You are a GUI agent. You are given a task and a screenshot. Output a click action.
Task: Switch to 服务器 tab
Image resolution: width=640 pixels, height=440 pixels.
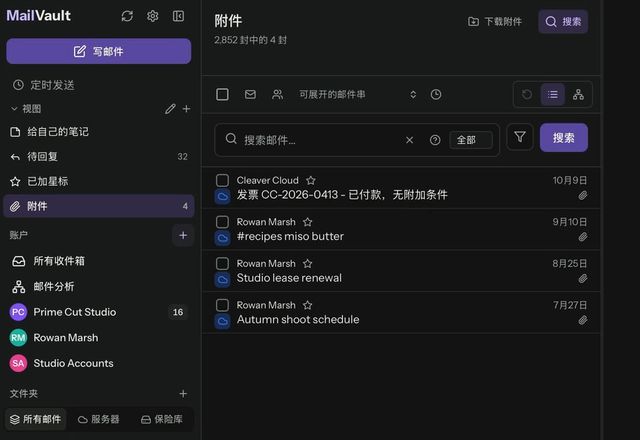[x=99, y=419]
